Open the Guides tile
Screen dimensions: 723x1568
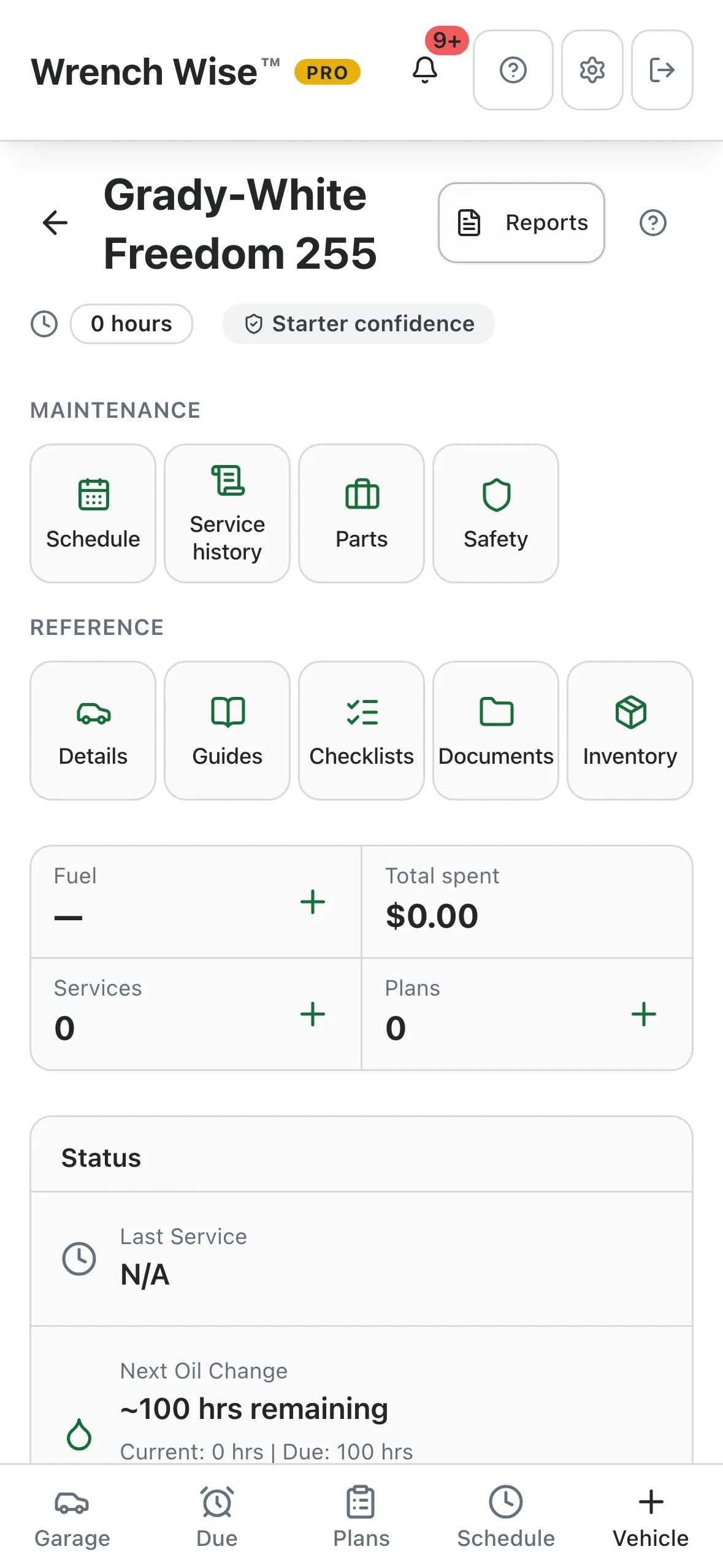tap(228, 731)
